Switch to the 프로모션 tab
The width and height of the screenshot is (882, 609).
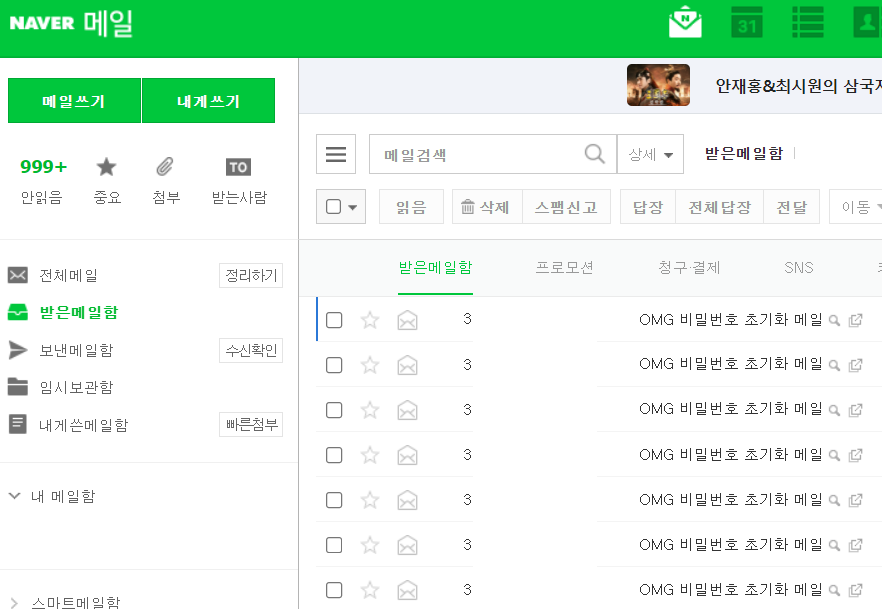click(x=564, y=268)
